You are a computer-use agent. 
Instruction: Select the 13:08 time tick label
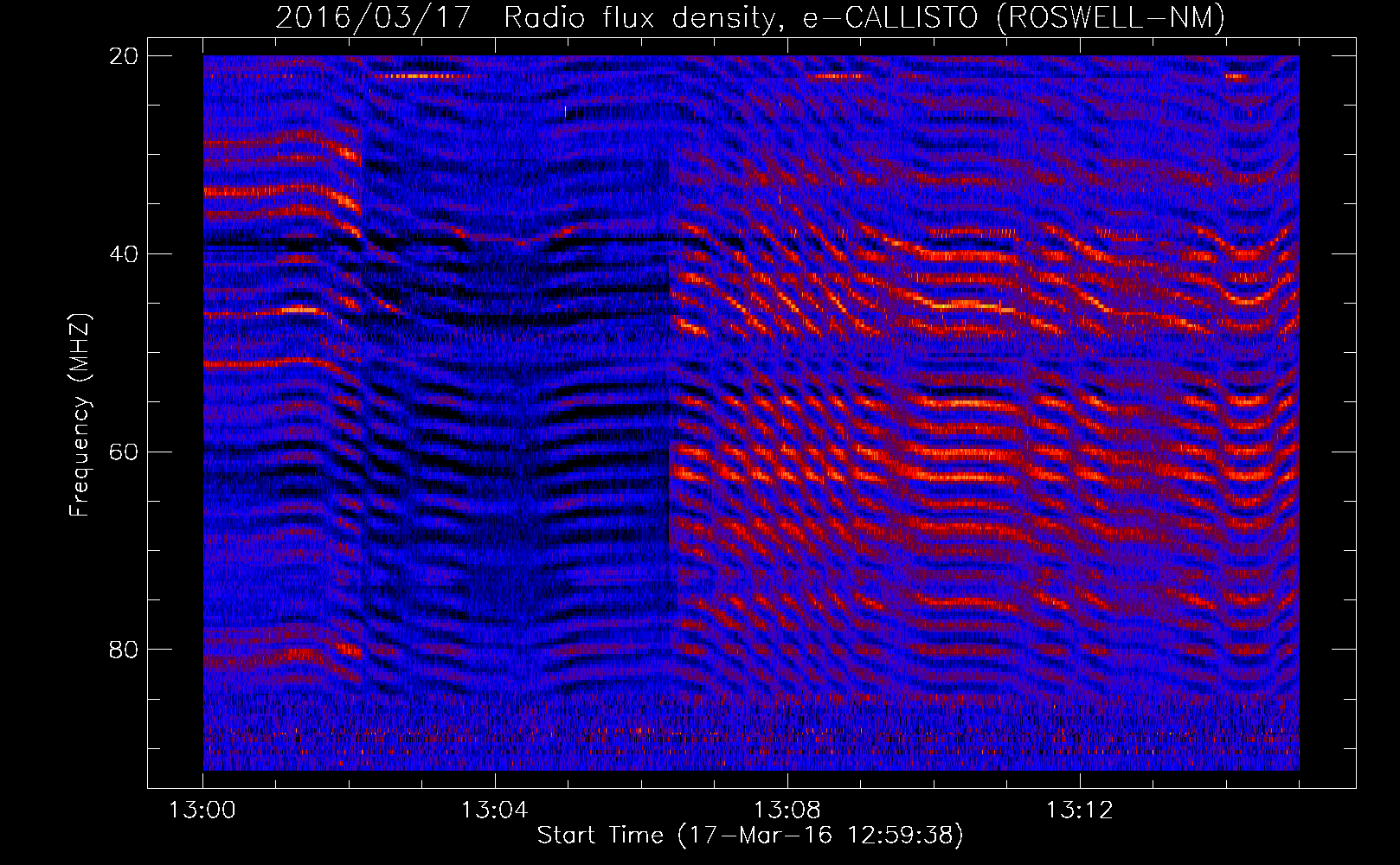(787, 811)
